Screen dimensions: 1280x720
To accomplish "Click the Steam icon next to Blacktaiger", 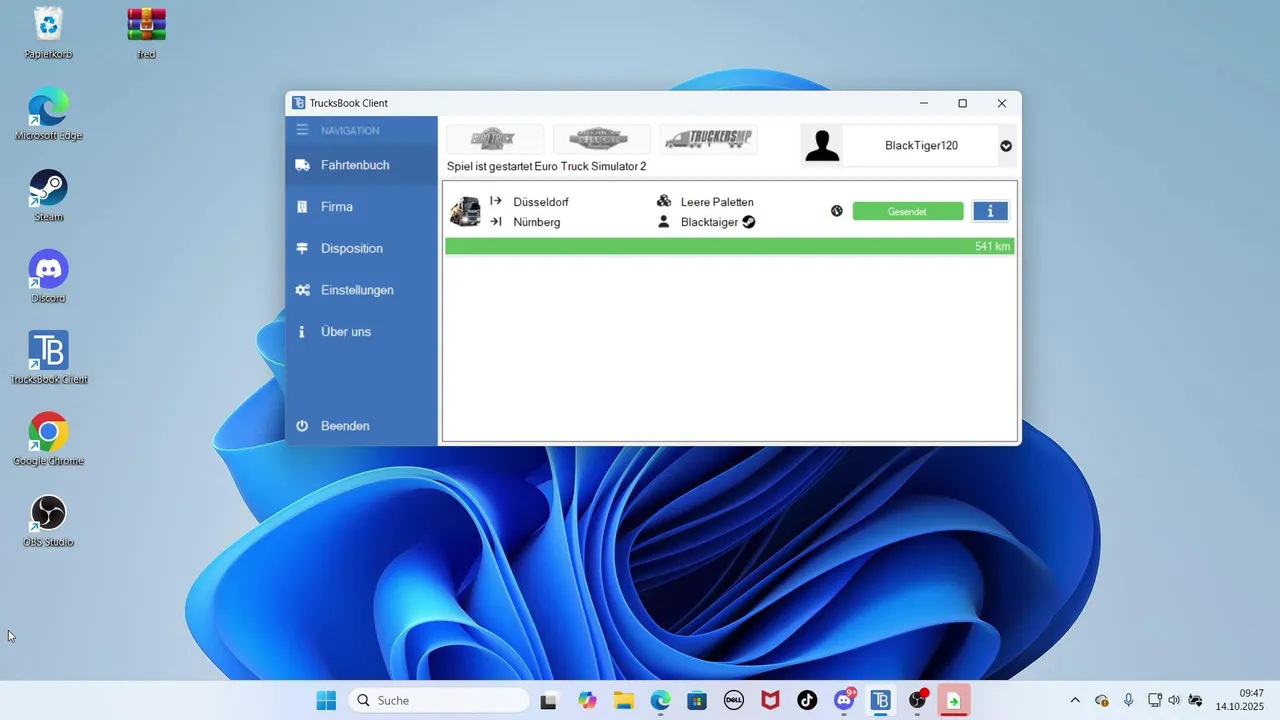I will tap(749, 222).
